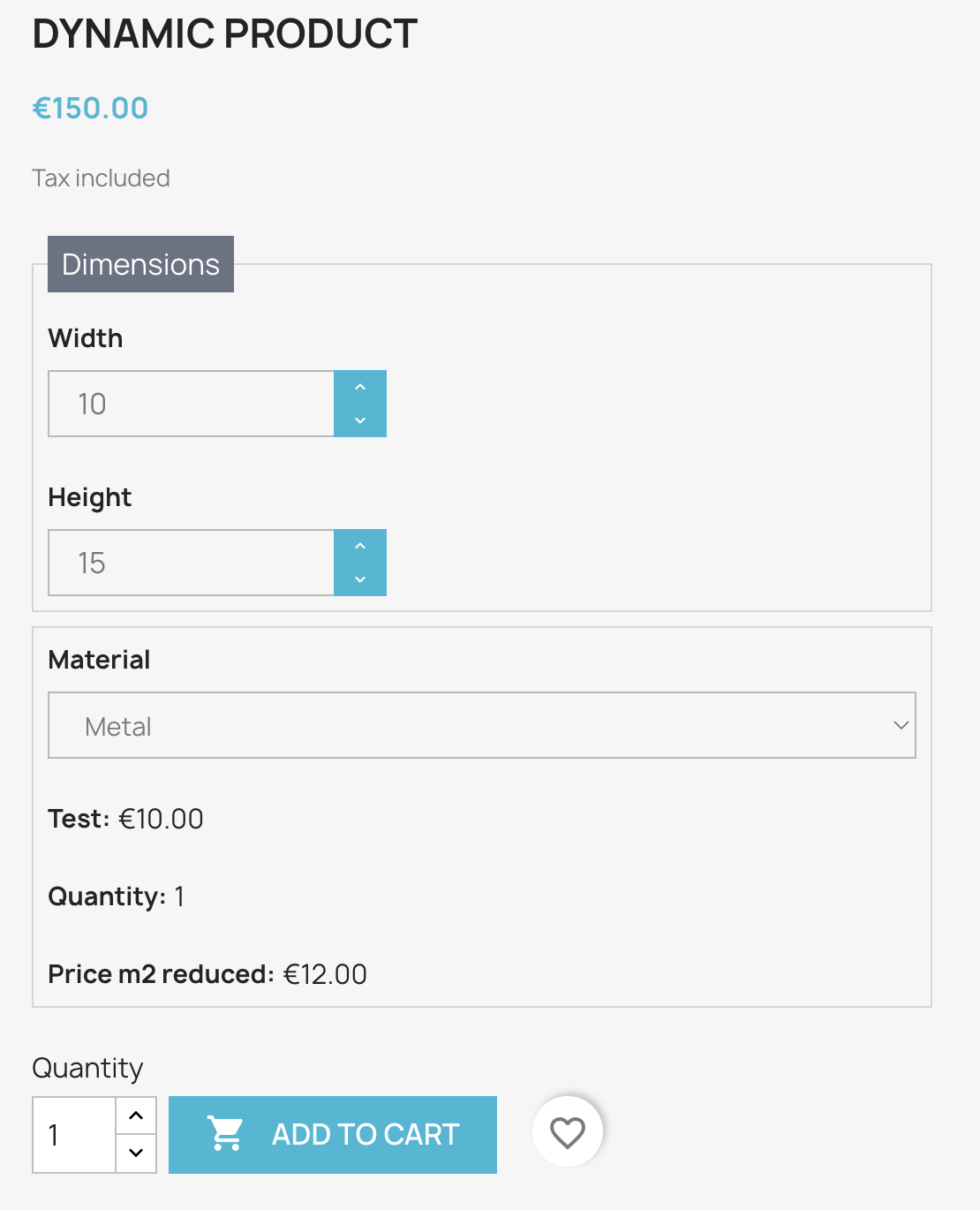Image resolution: width=980 pixels, height=1210 pixels.
Task: Decrease Height with the down arrow
Action: tap(360, 579)
